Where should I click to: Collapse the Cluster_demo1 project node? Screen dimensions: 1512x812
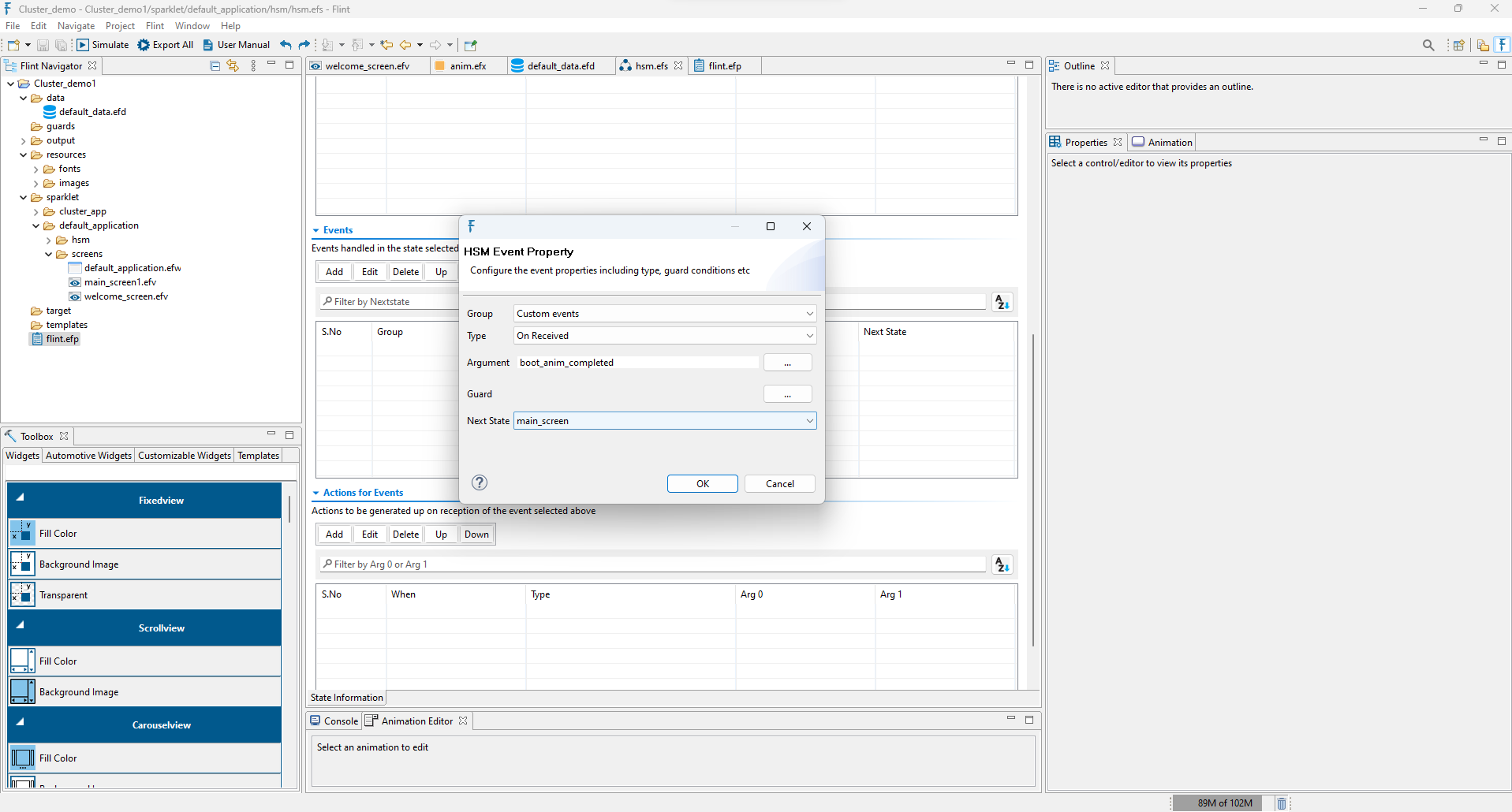point(10,84)
